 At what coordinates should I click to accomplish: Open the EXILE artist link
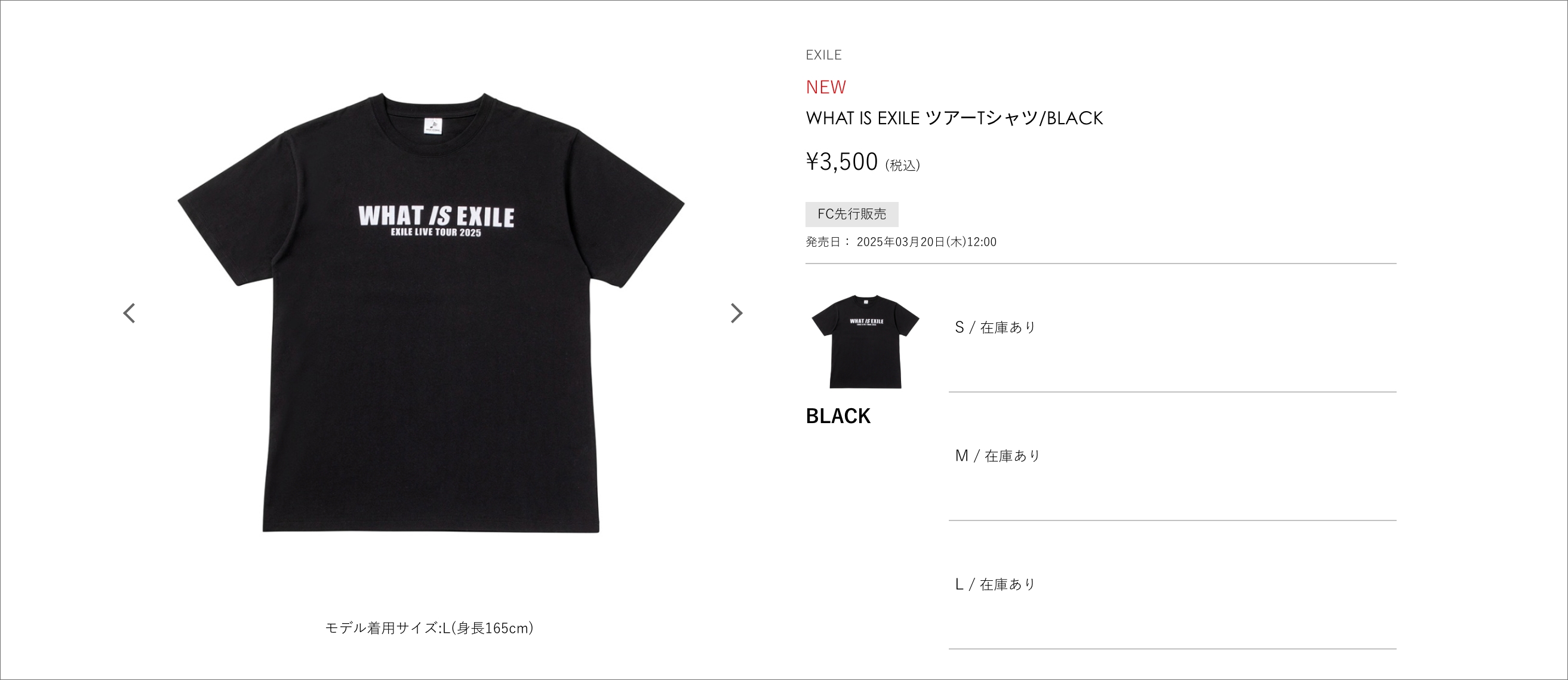click(823, 55)
